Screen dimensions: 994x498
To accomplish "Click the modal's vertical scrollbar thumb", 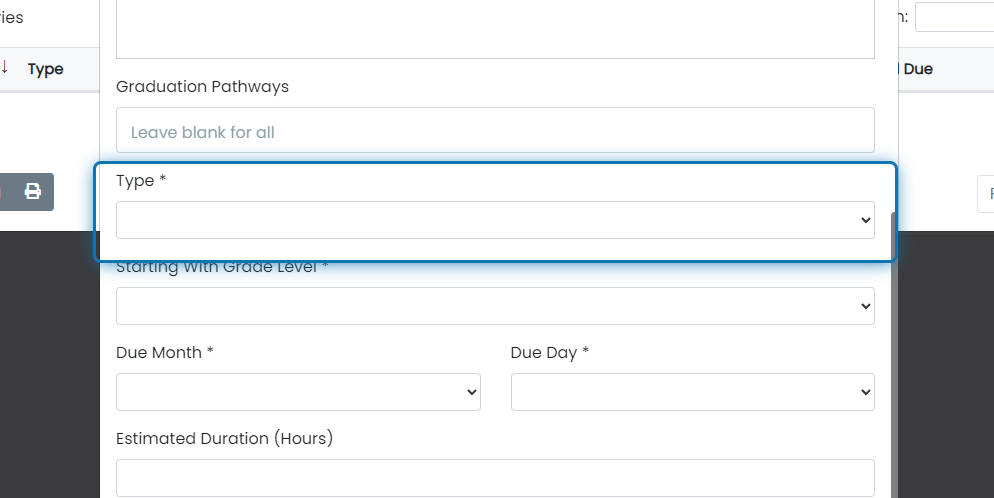I will coord(894,355).
